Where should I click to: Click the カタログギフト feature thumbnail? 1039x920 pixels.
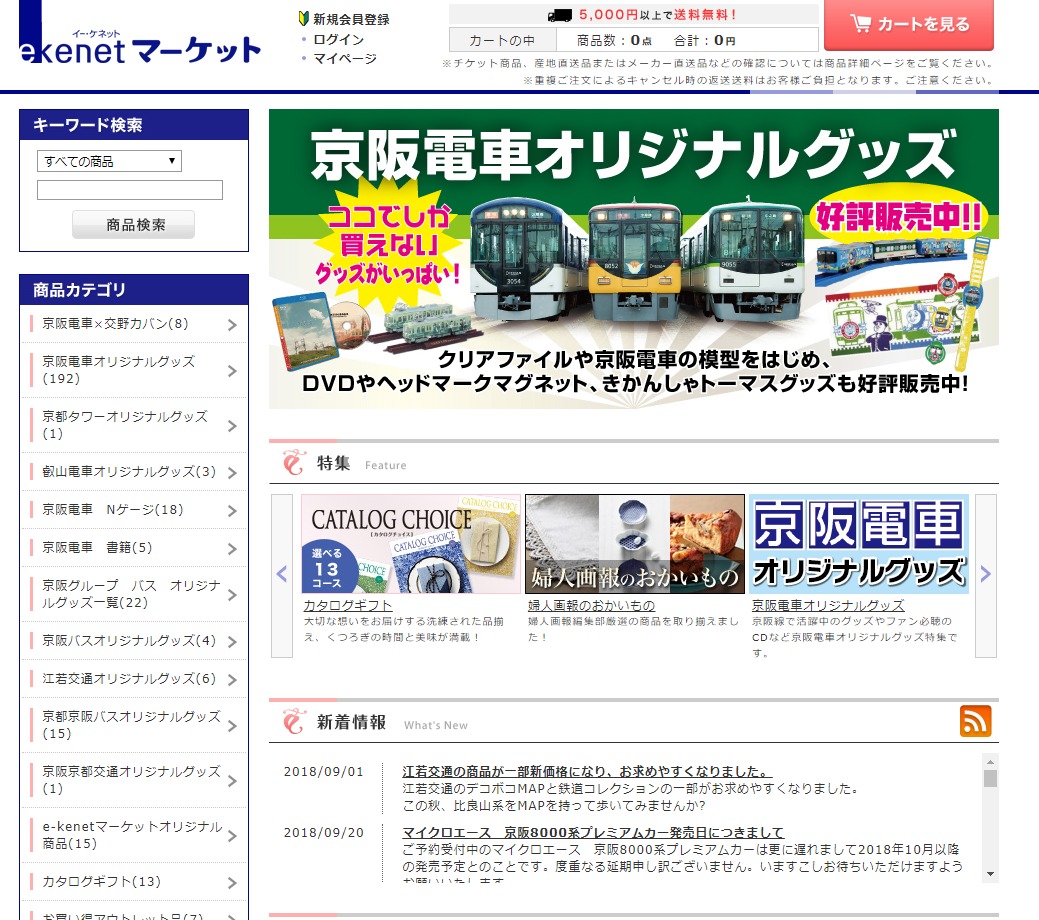(411, 544)
